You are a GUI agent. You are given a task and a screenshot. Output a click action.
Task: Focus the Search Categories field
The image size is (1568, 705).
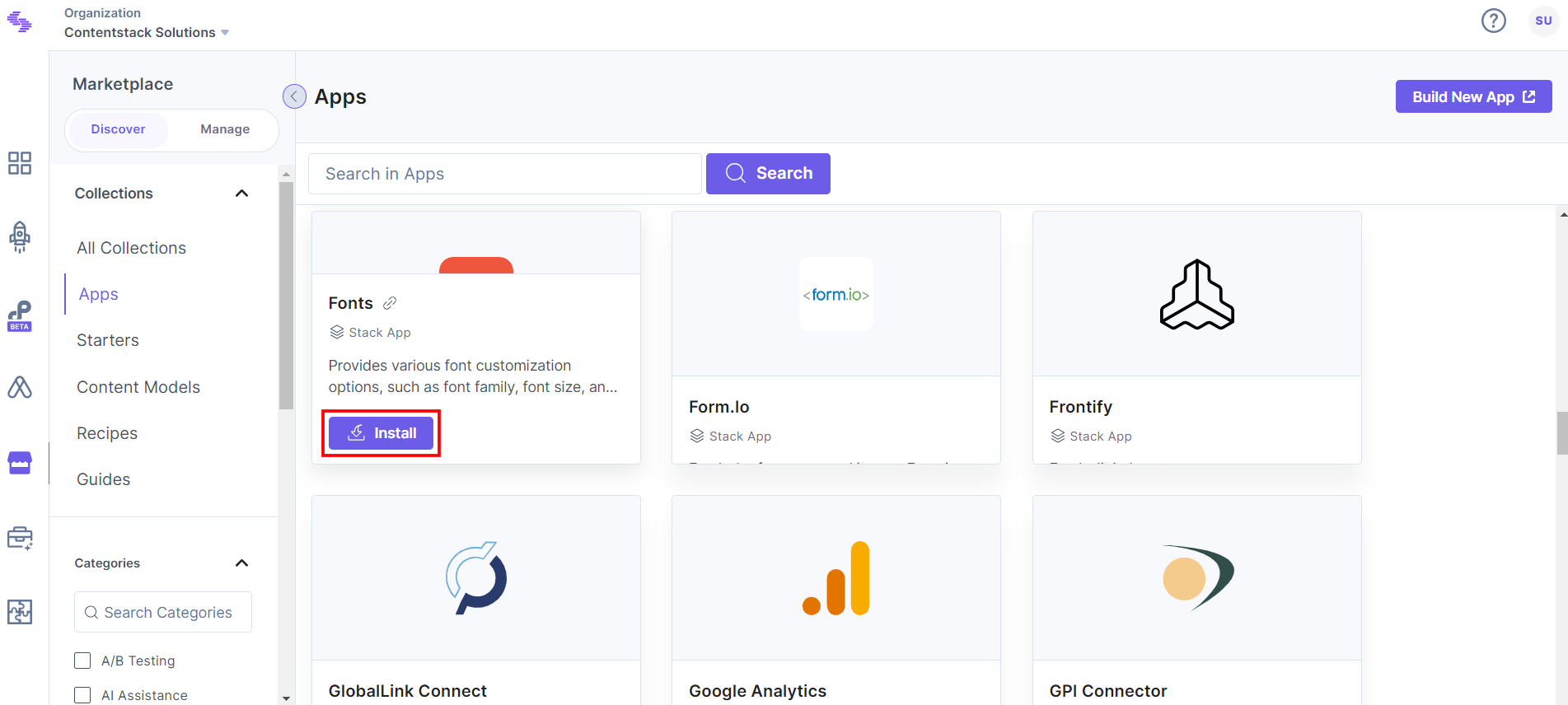(163, 612)
